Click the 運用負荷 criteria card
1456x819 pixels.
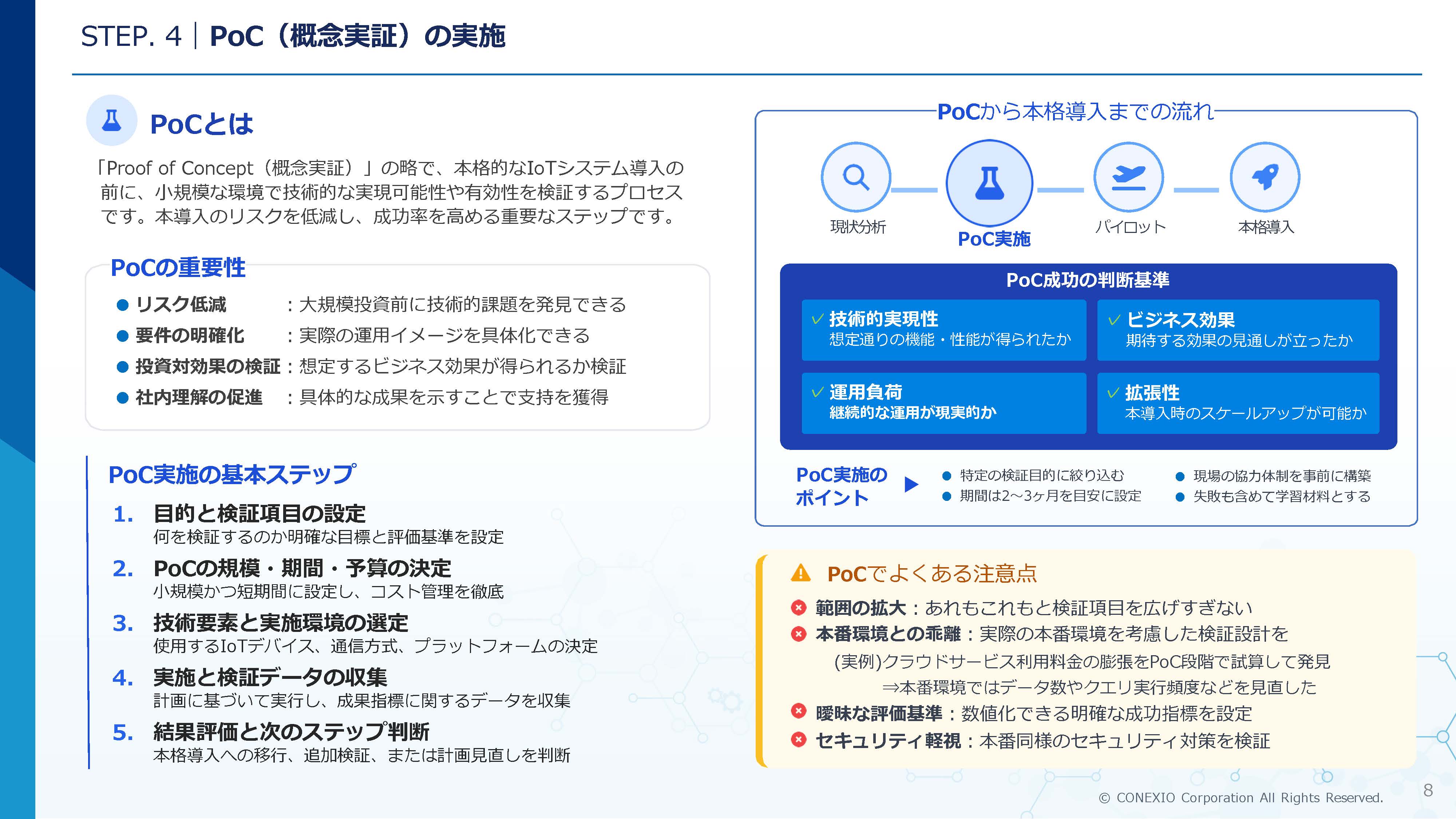click(x=943, y=403)
